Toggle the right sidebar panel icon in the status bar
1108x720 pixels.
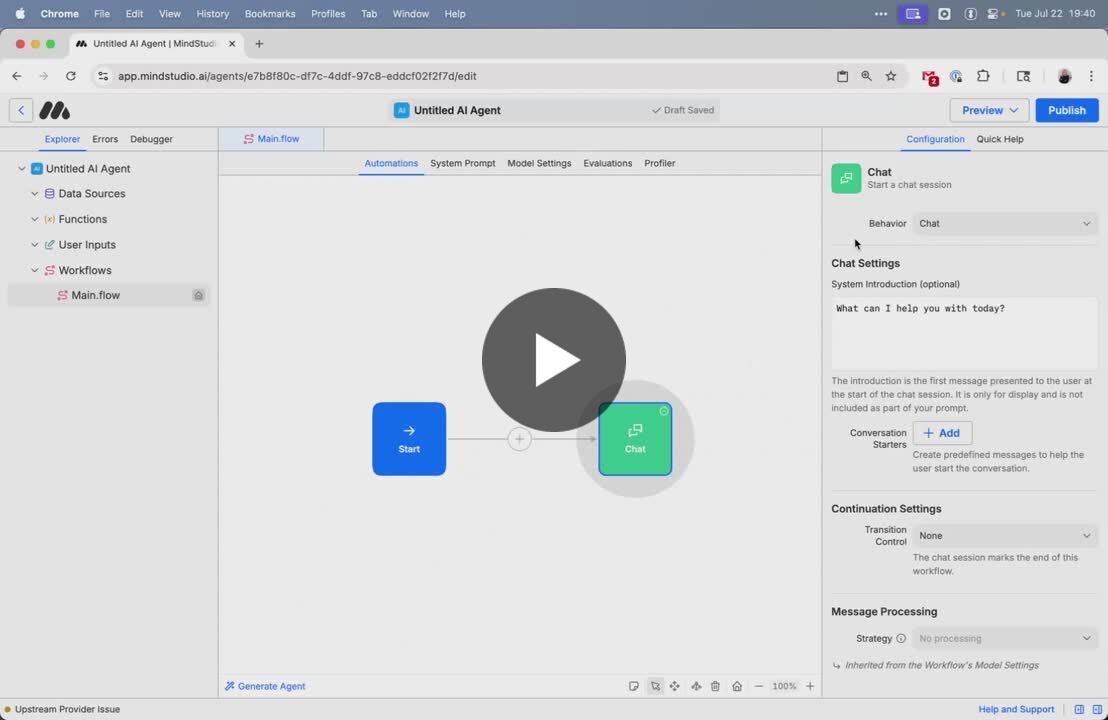coord(1097,709)
